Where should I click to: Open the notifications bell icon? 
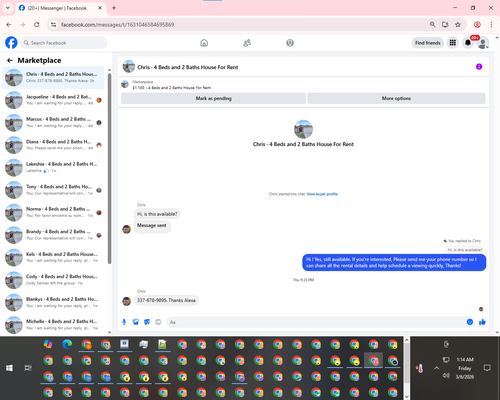468,43
